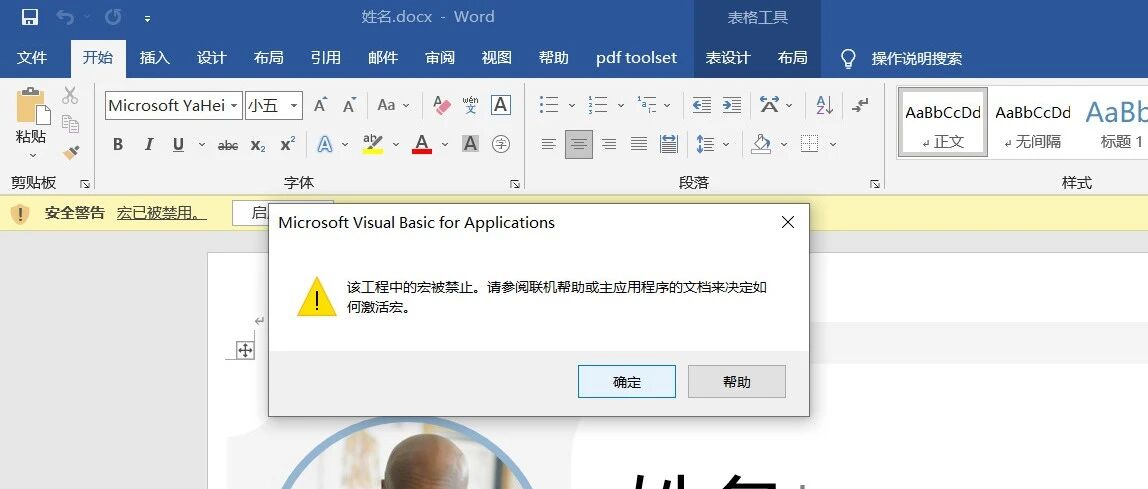The height and width of the screenshot is (489, 1148).
Task: Apply the red font color
Action: [422, 144]
